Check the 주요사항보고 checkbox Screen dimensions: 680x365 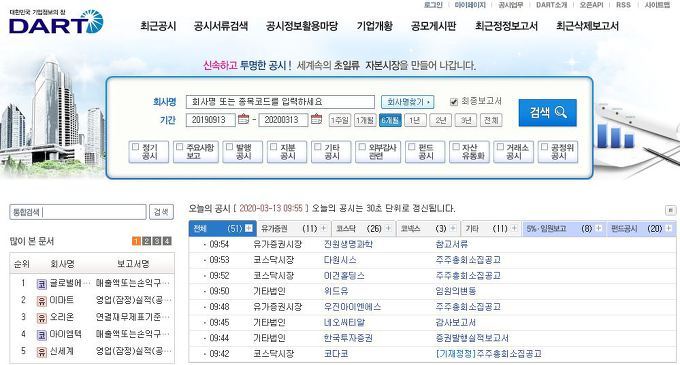point(180,147)
